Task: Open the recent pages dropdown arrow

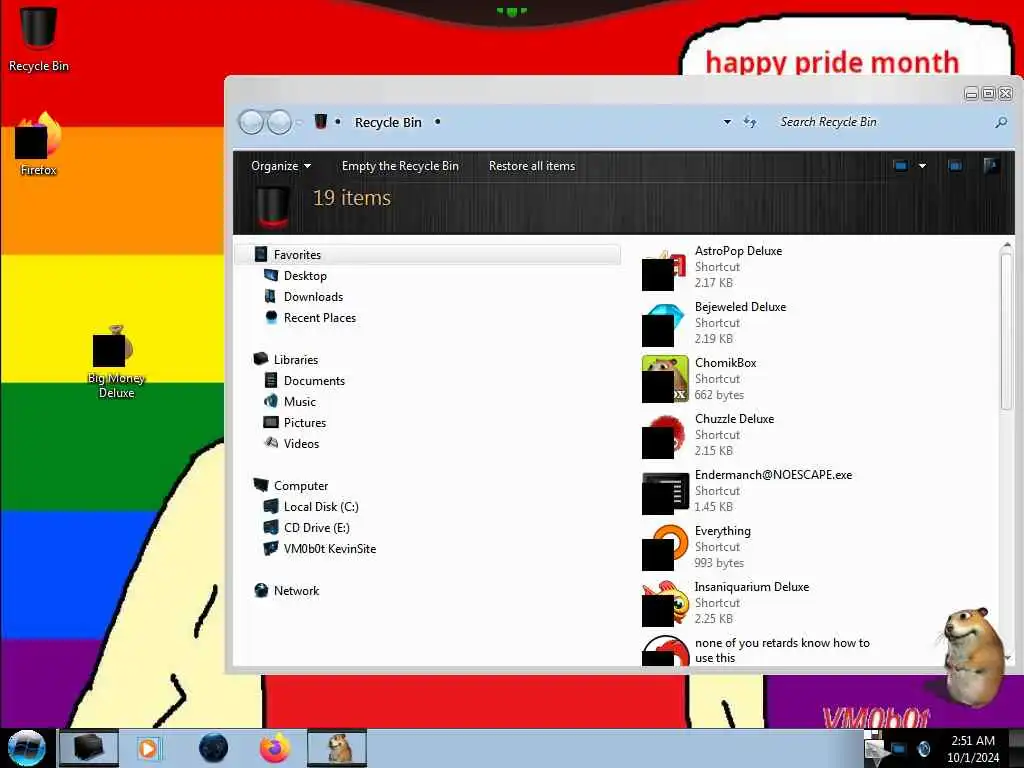Action: coord(299,123)
